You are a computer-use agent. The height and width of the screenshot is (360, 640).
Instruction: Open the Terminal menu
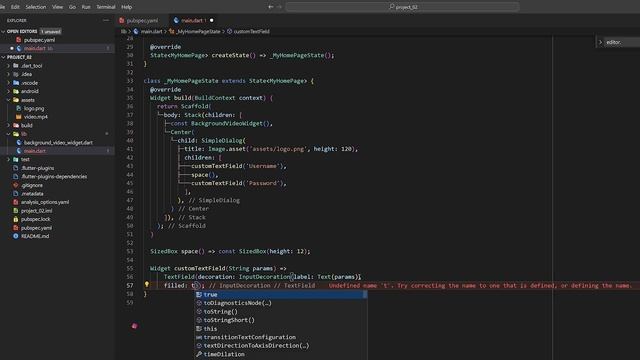pyautogui.click(x=106, y=7)
